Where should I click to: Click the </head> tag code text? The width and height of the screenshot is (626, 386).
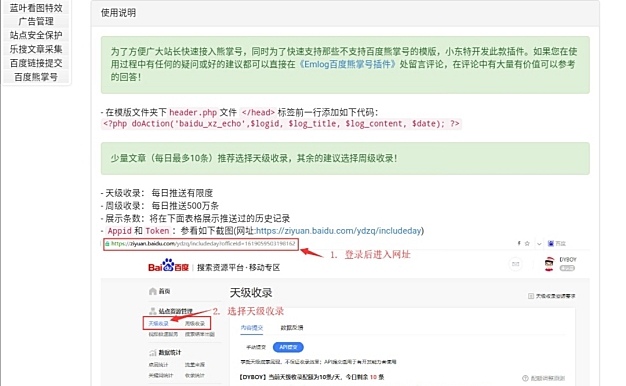tap(258, 113)
